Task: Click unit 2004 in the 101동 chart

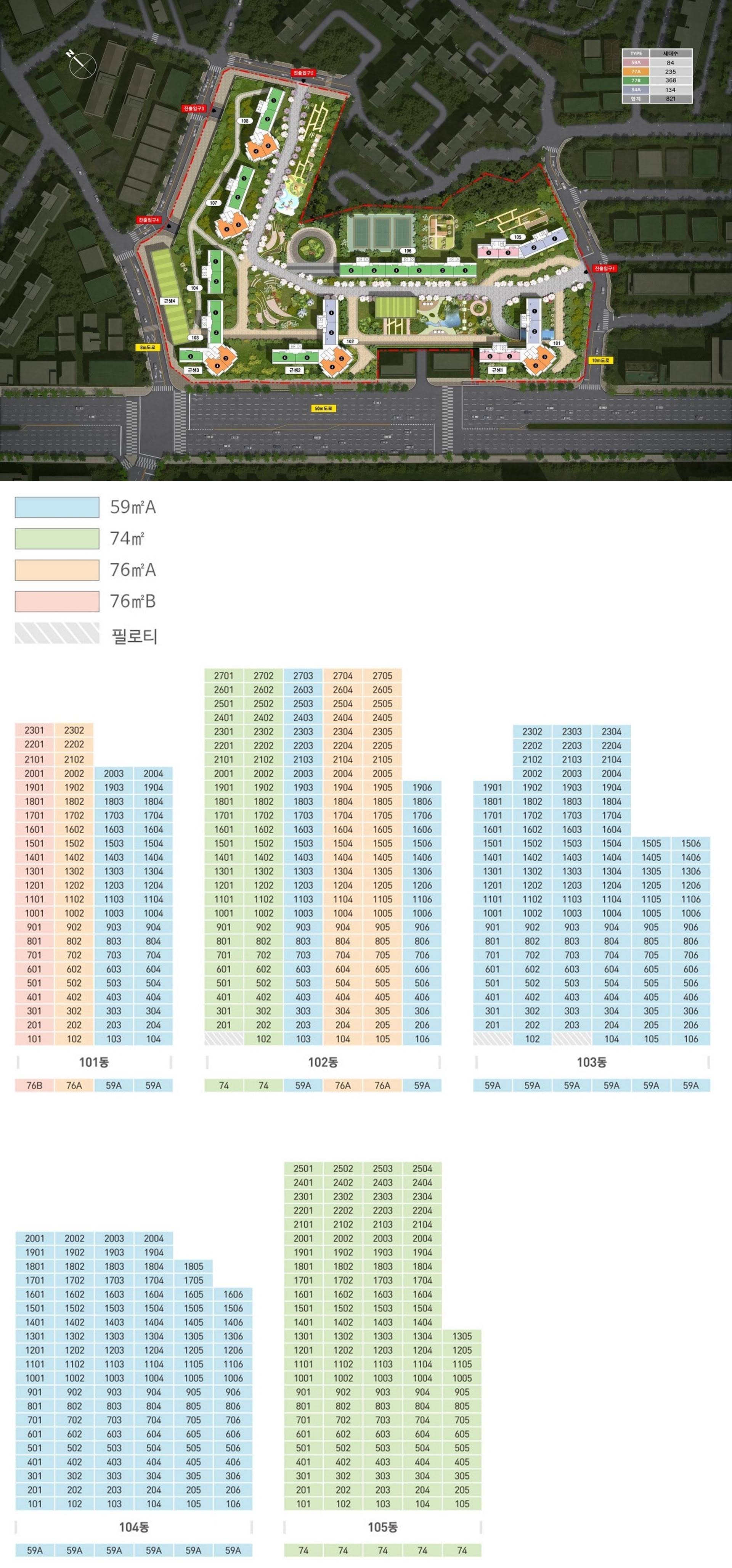Action: point(153,773)
